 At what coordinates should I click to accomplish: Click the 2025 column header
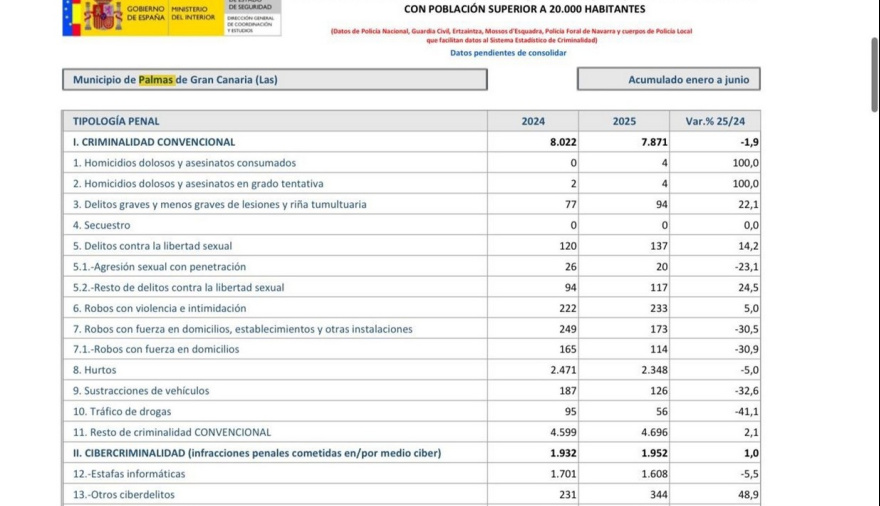coord(624,121)
